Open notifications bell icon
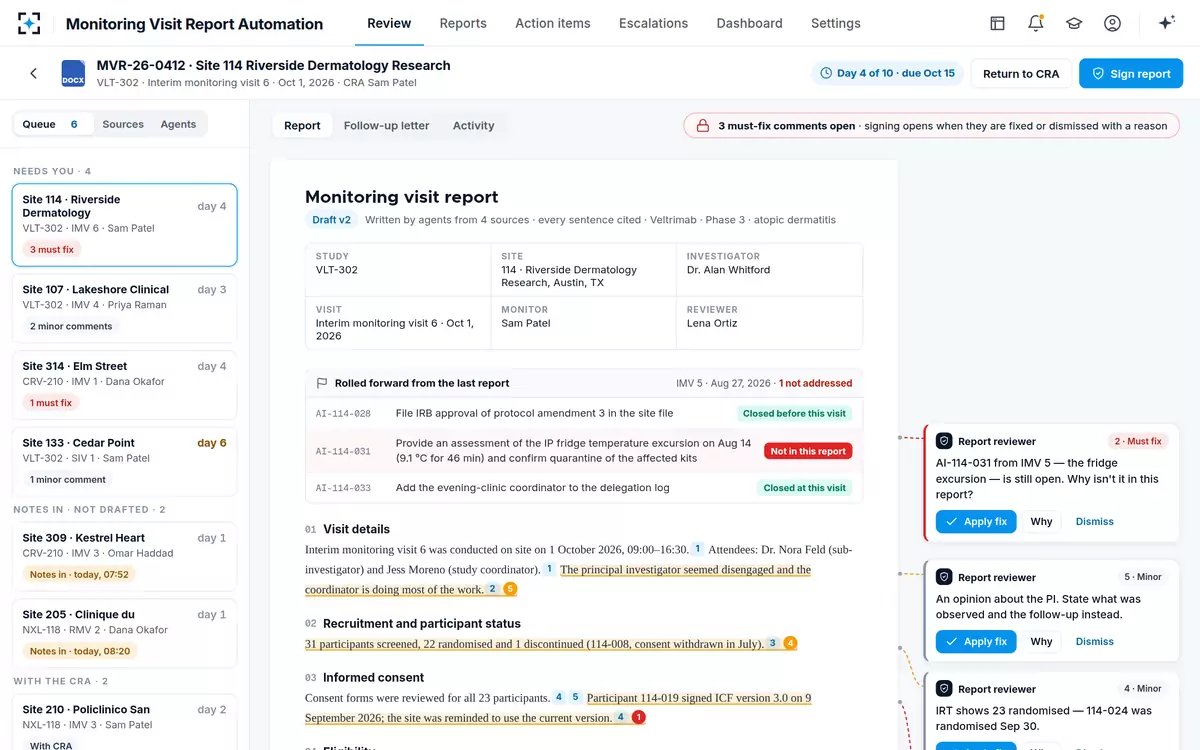1200x750 pixels. coord(1036,23)
